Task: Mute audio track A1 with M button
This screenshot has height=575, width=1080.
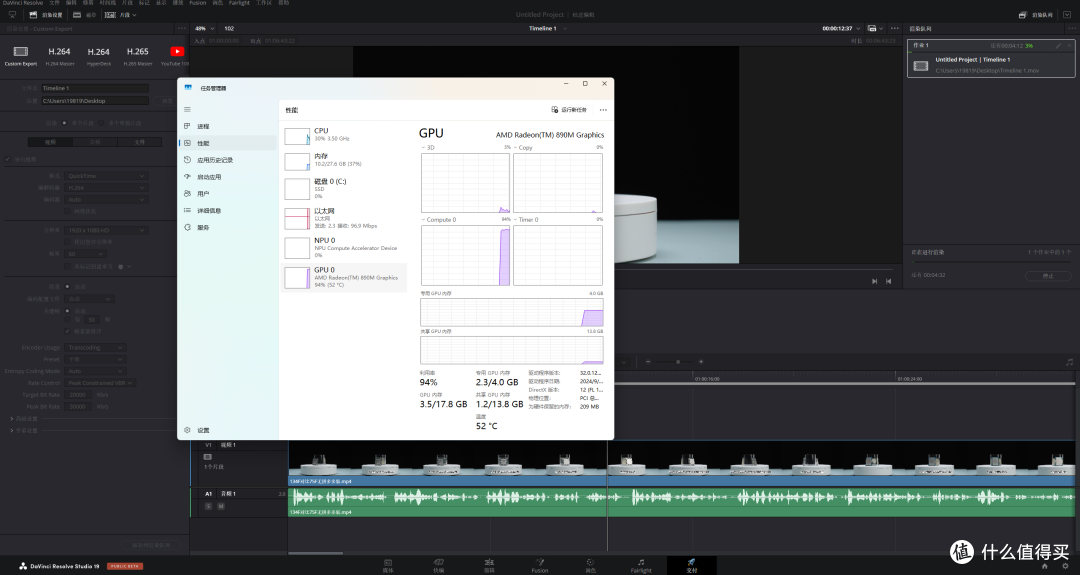Action: click(222, 507)
